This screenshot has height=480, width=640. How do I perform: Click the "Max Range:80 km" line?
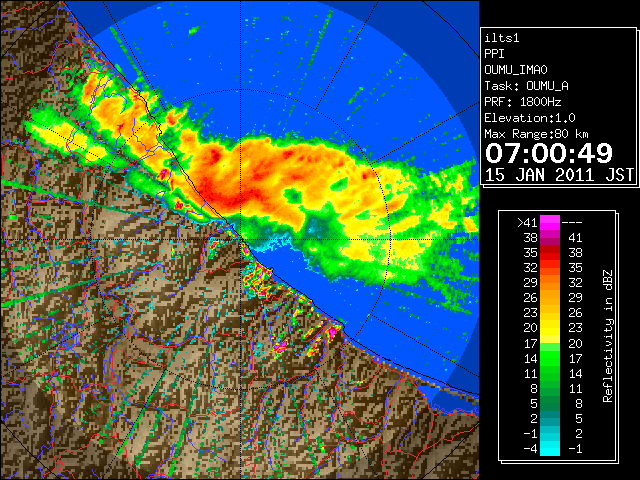(536, 134)
